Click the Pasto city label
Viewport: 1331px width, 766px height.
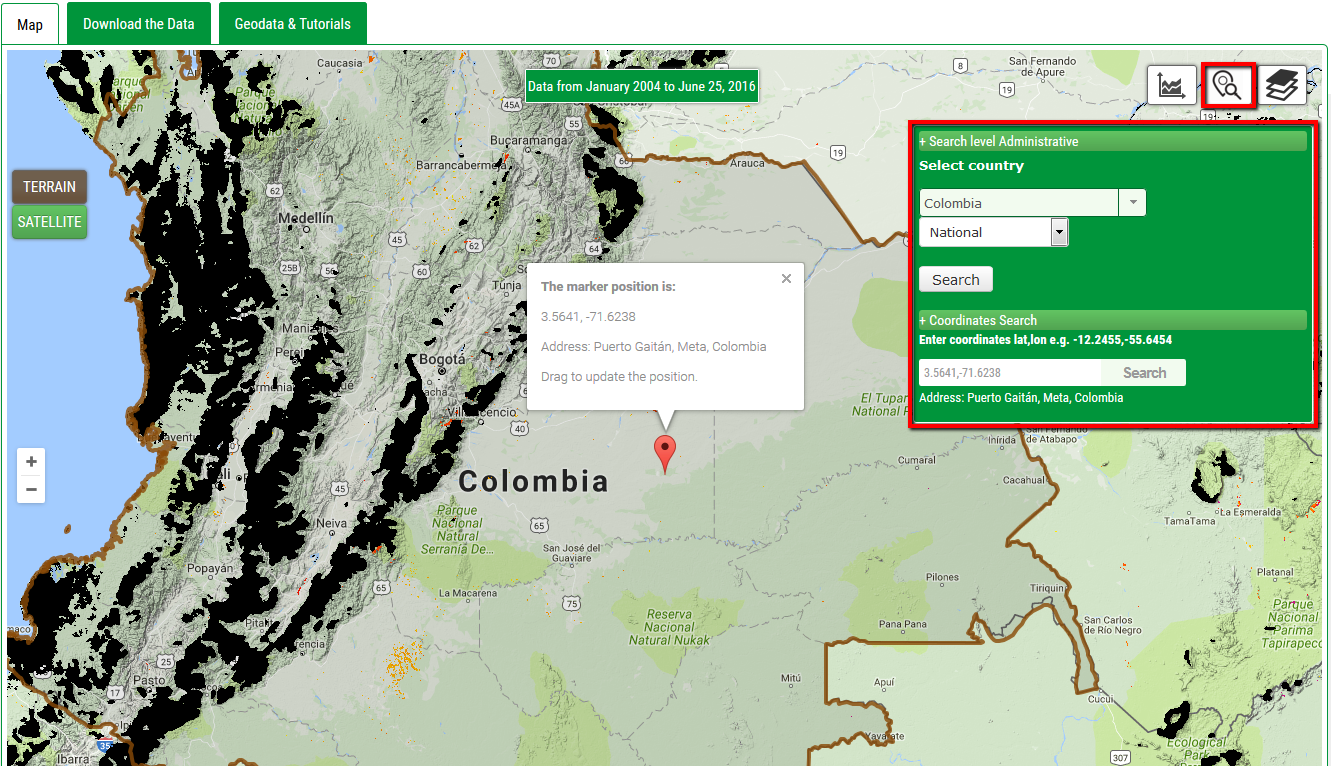pos(150,680)
